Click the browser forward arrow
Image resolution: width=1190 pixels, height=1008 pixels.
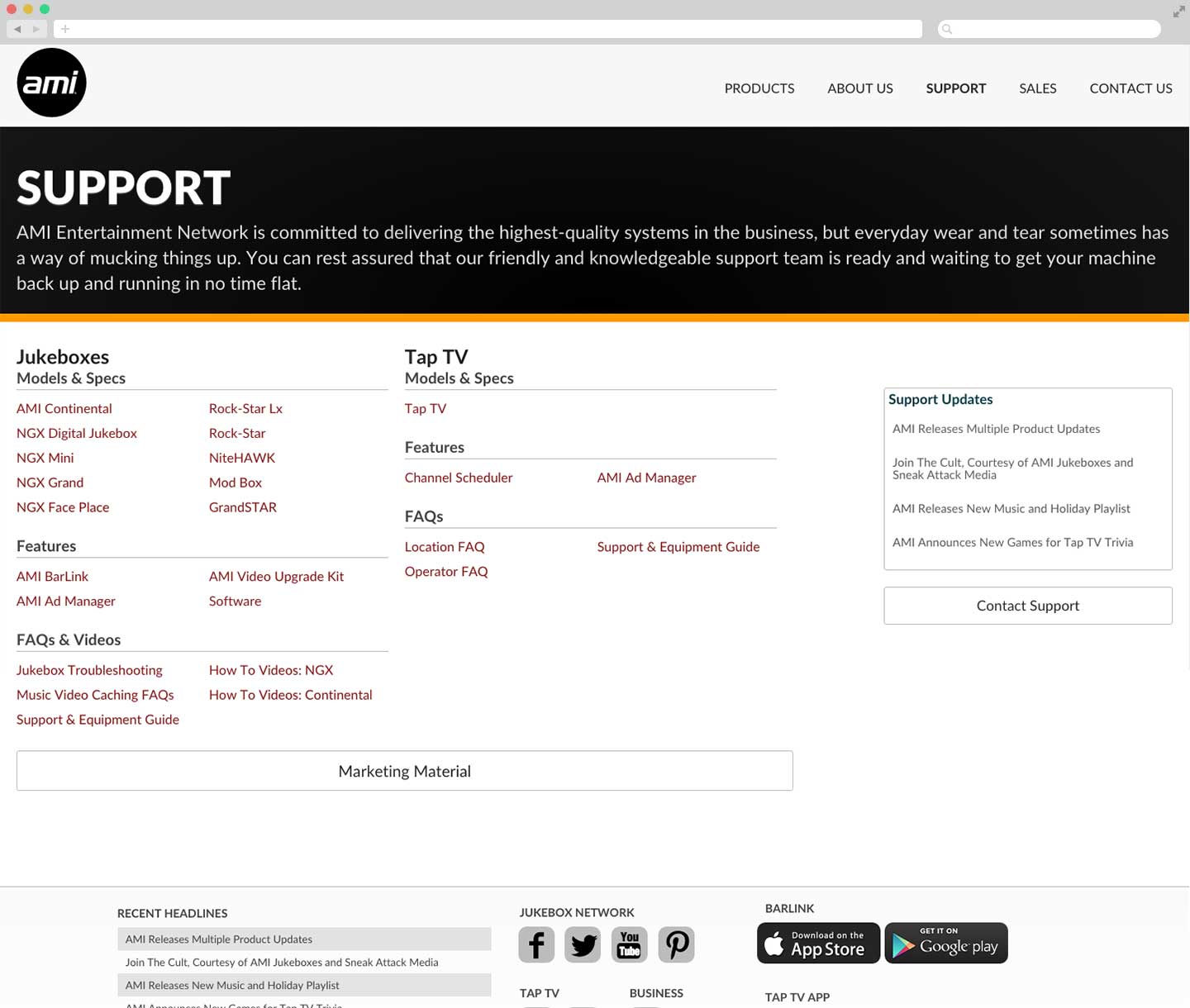(36, 29)
